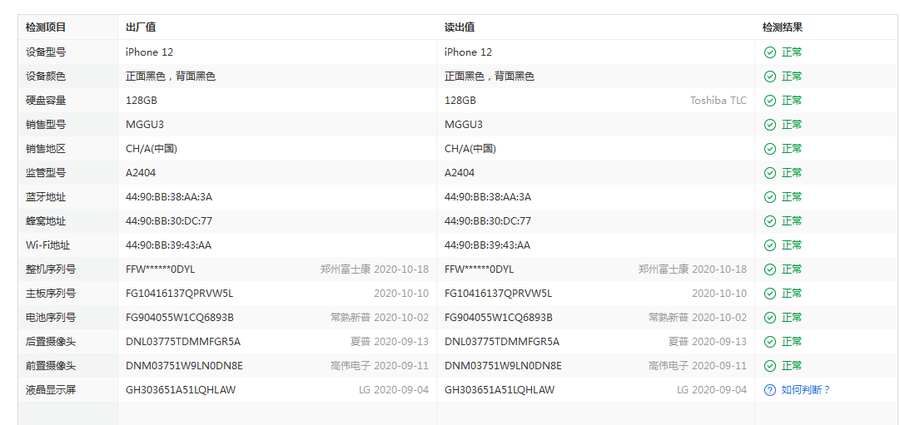Click the 检测结果 column header

[782, 27]
